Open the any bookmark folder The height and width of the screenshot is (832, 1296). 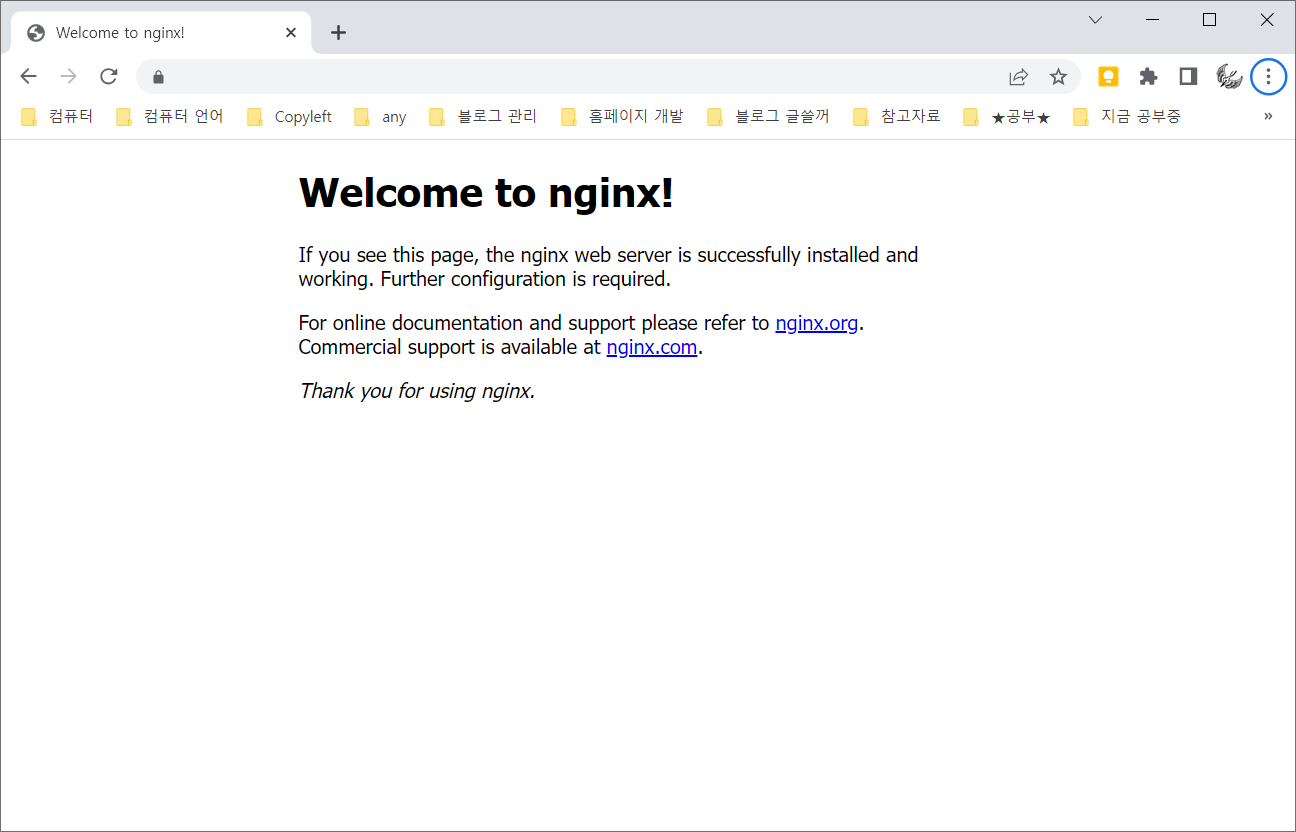pos(381,117)
